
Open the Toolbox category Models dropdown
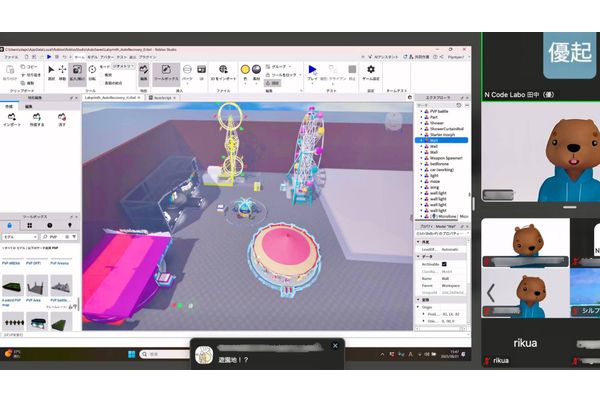pos(20,237)
